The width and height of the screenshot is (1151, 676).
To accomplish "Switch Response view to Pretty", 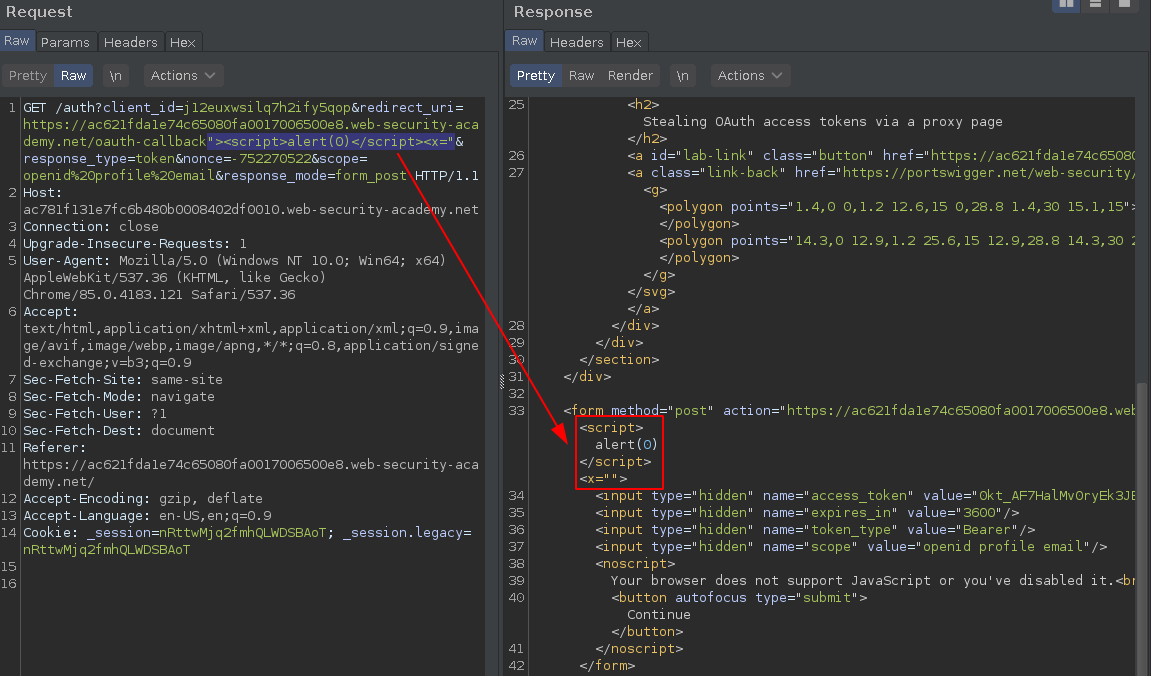I will (x=536, y=76).
